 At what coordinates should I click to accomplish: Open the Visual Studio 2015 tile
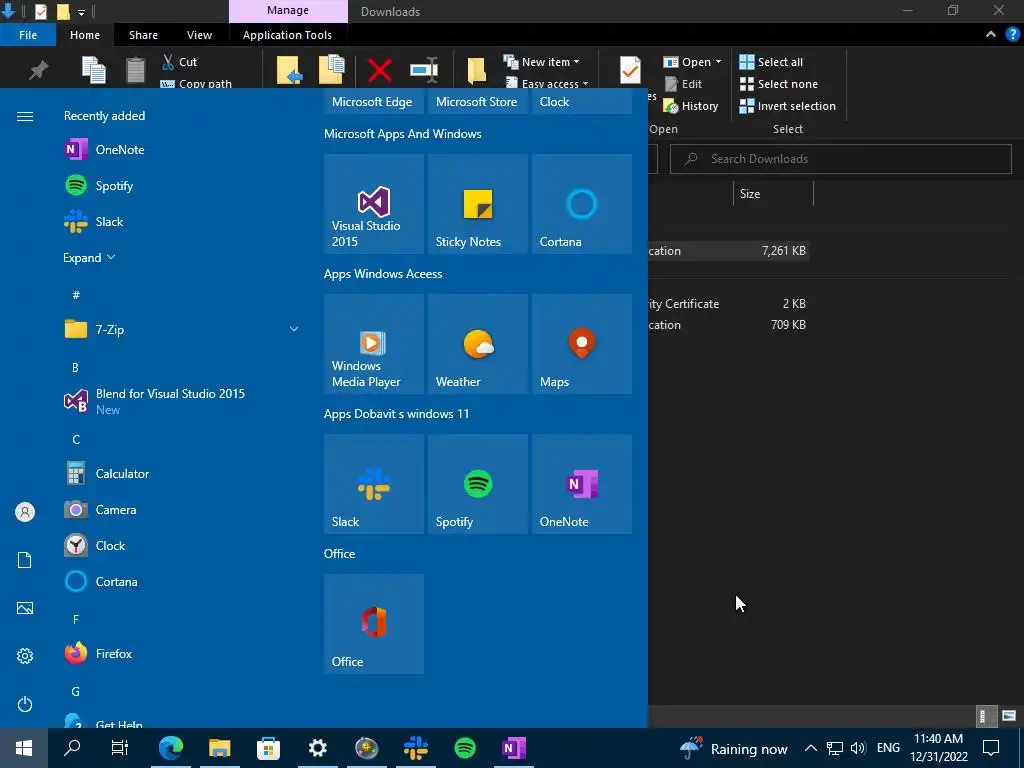pos(374,204)
